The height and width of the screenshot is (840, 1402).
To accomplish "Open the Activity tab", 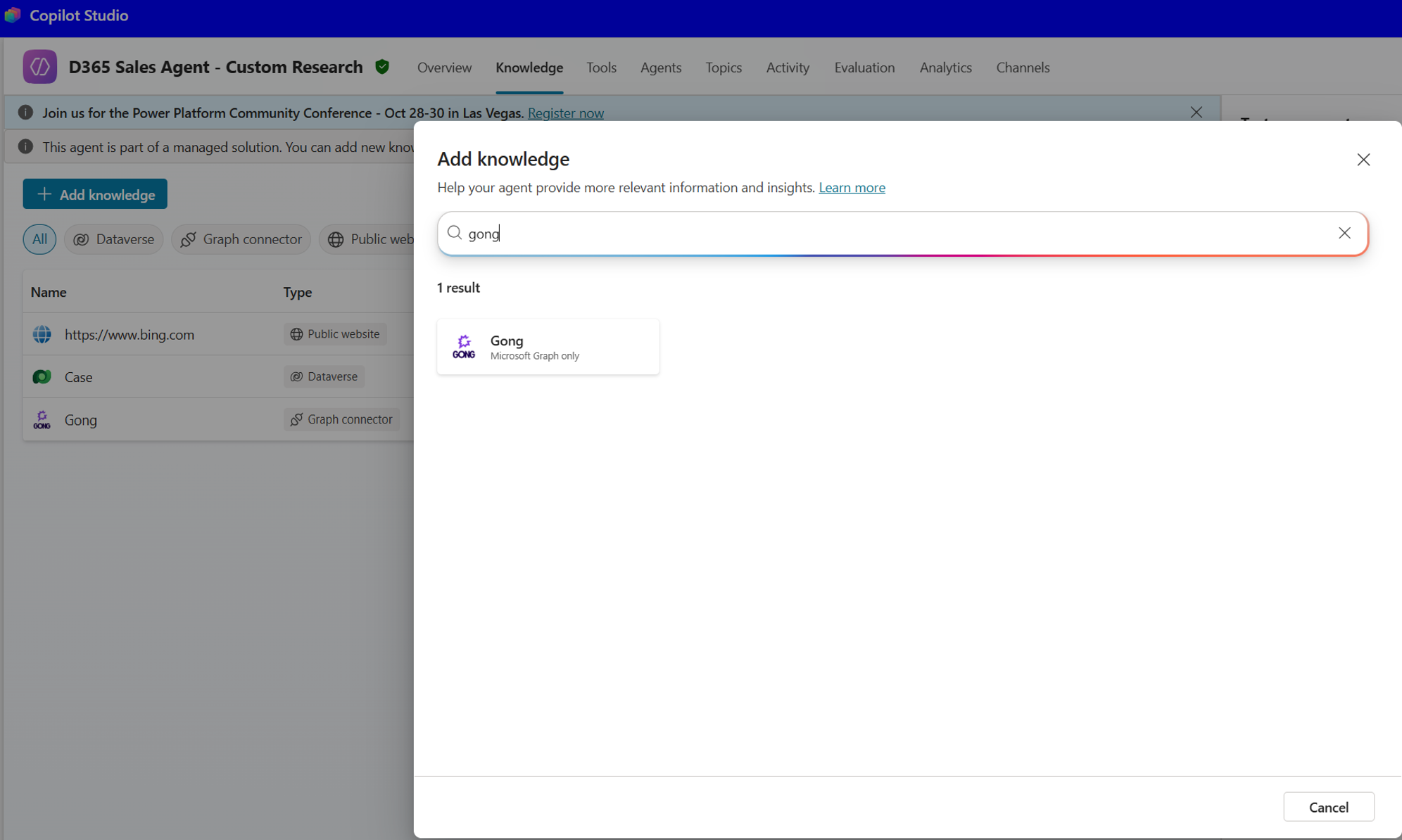I will [788, 68].
